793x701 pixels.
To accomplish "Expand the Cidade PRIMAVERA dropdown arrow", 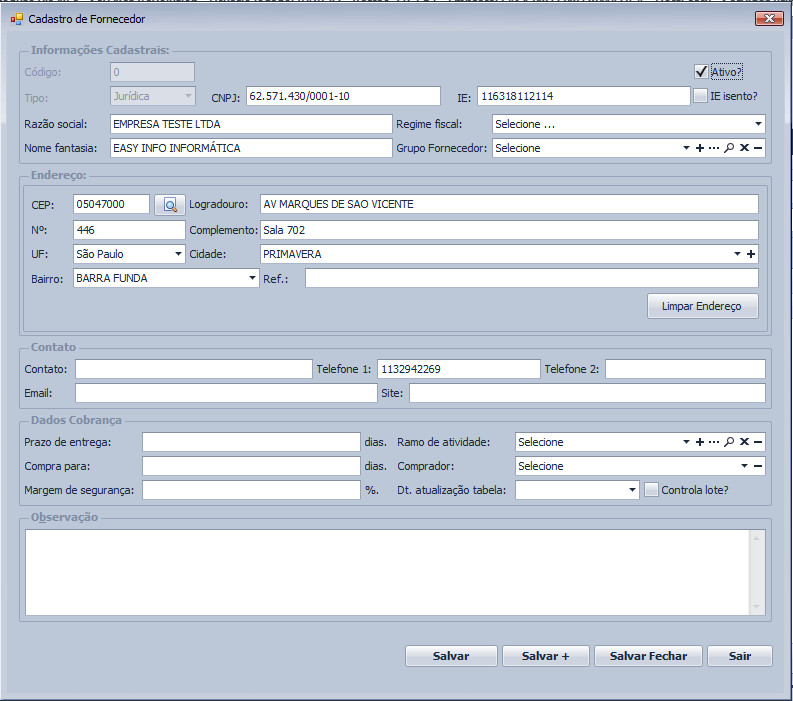I will click(737, 254).
